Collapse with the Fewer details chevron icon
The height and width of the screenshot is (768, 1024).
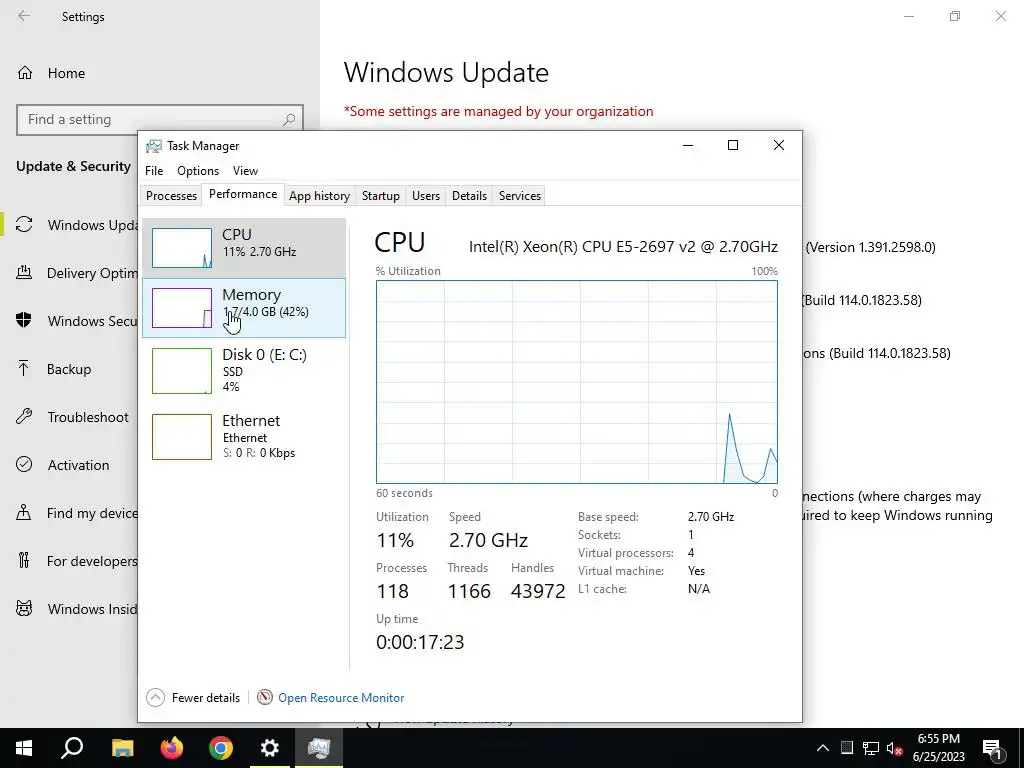(x=155, y=697)
